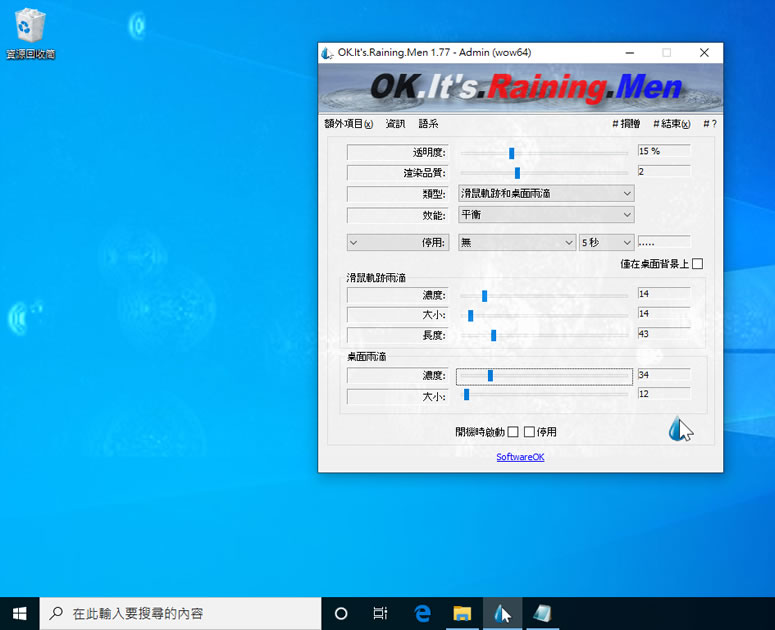The image size is (775, 630).
Task: Click the 效能 label button
Action: (x=398, y=215)
